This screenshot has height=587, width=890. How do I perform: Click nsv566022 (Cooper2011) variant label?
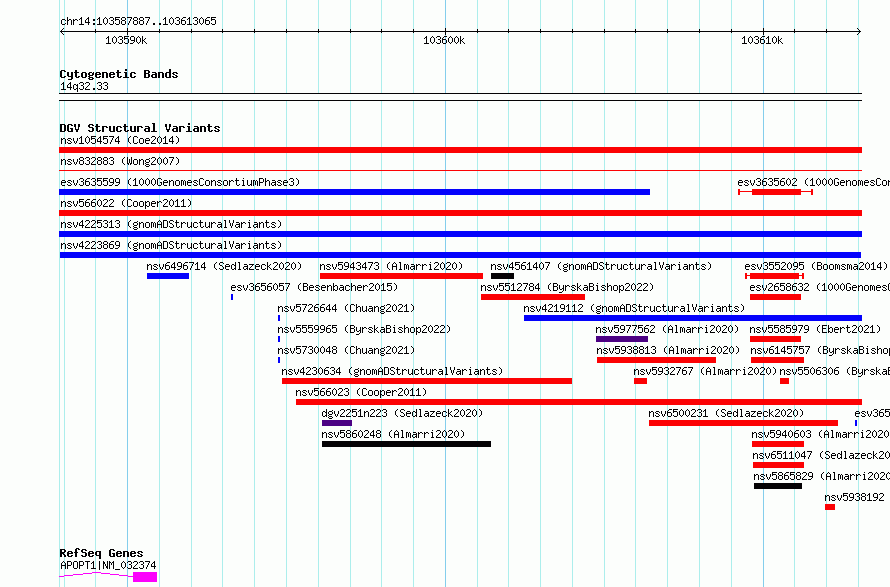pos(126,203)
